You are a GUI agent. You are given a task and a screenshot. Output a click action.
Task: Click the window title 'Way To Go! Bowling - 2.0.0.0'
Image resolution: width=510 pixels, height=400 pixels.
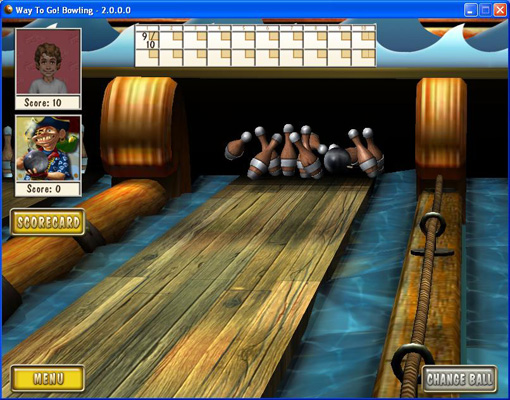[x=73, y=10]
